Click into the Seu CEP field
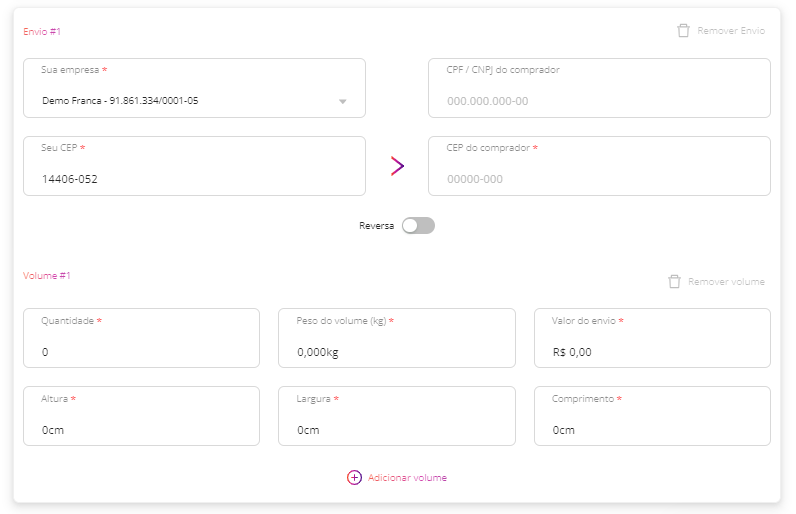 point(194,166)
